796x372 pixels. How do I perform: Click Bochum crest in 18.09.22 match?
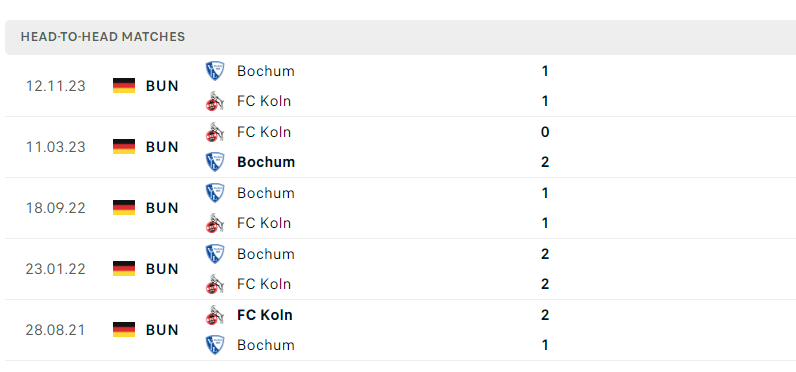coord(215,193)
